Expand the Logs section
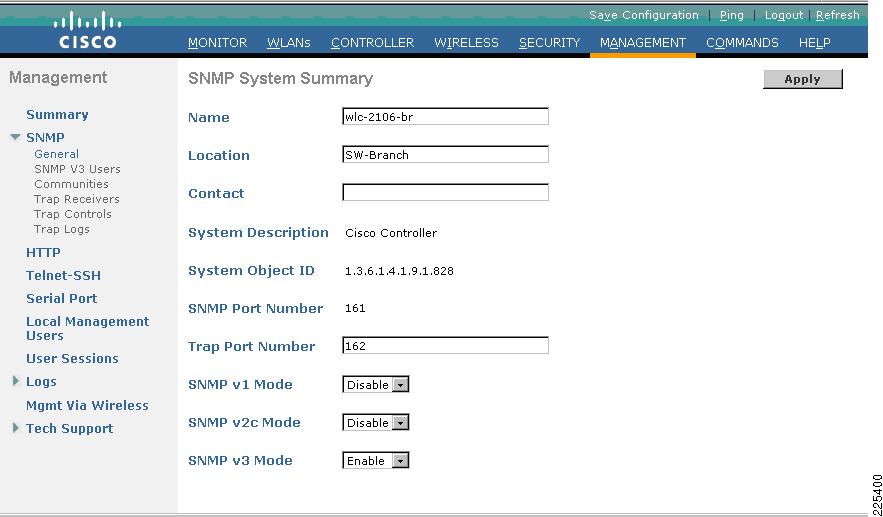 click(16, 381)
